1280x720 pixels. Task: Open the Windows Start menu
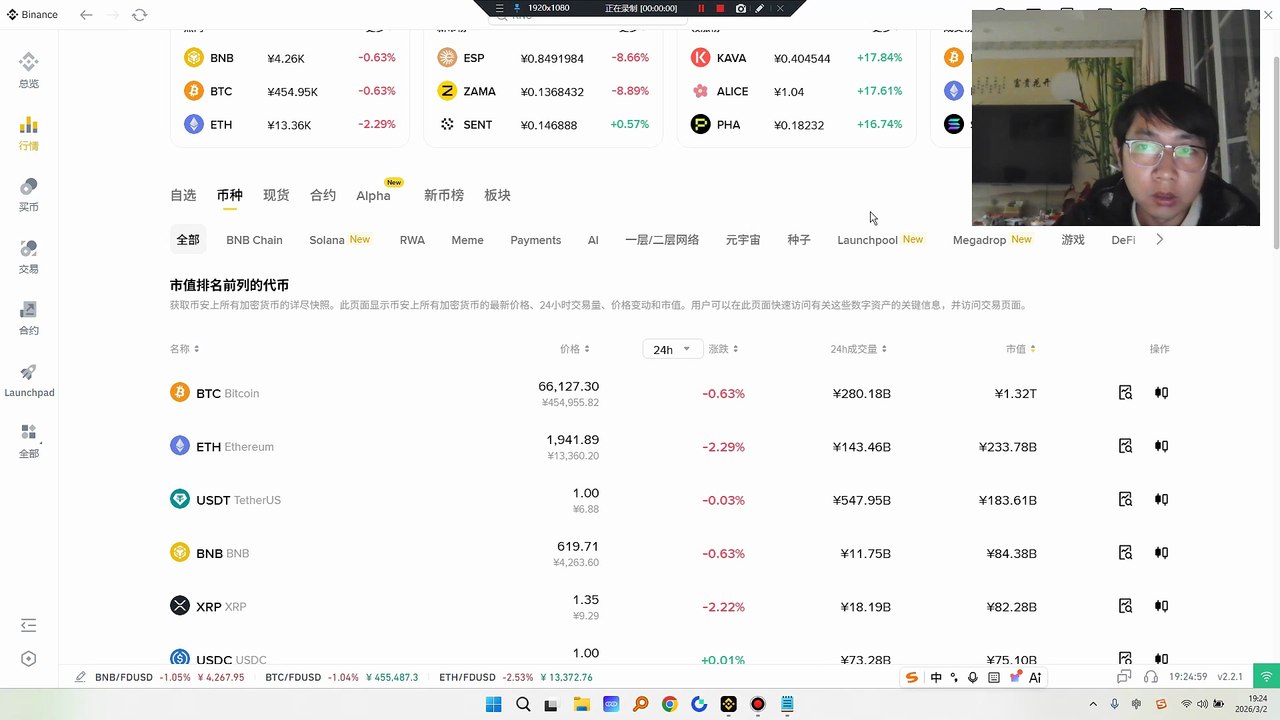tap(493, 704)
